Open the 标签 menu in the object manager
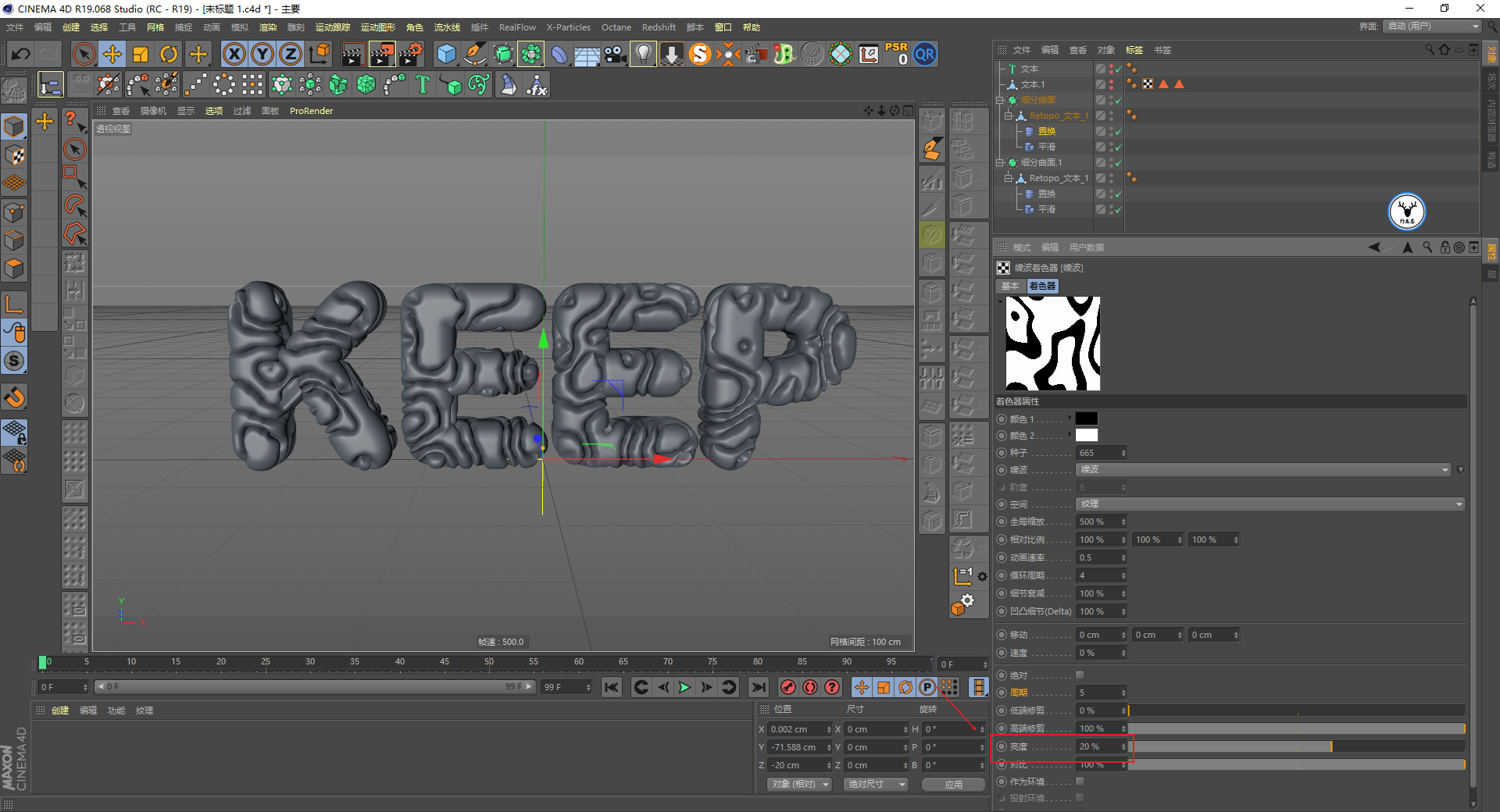1500x812 pixels. [1134, 50]
